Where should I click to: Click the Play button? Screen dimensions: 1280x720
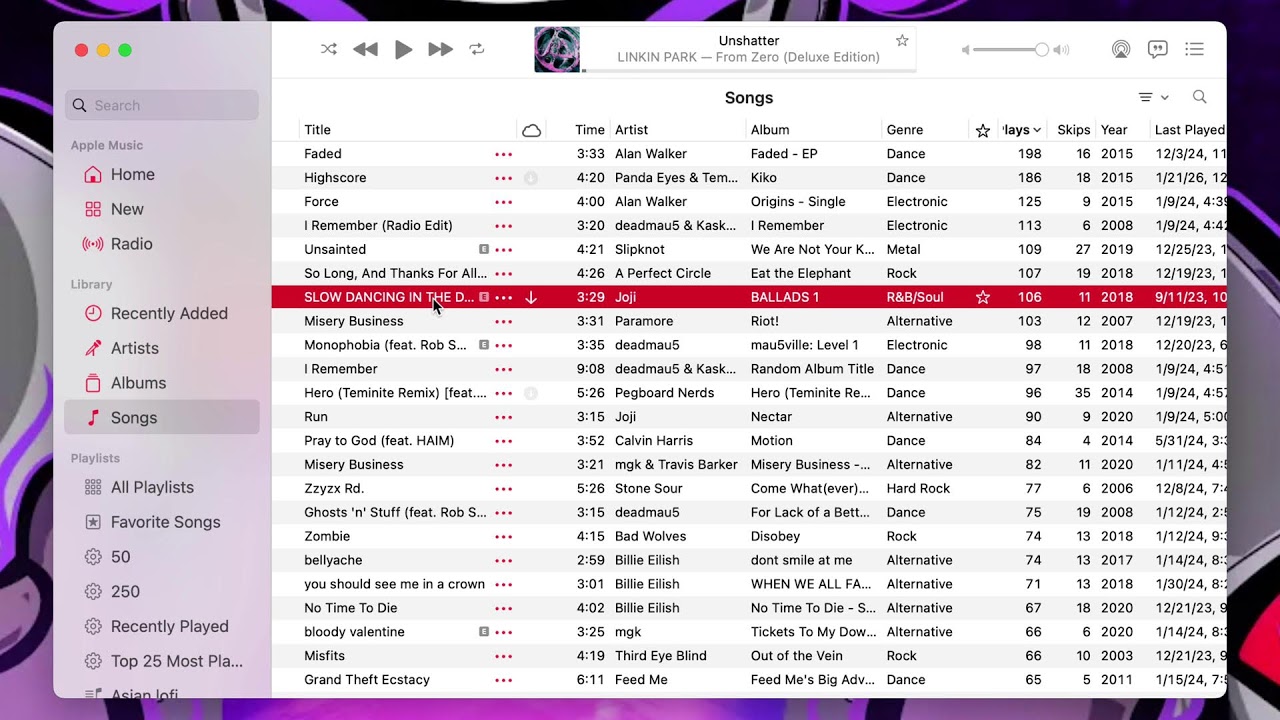[403, 49]
